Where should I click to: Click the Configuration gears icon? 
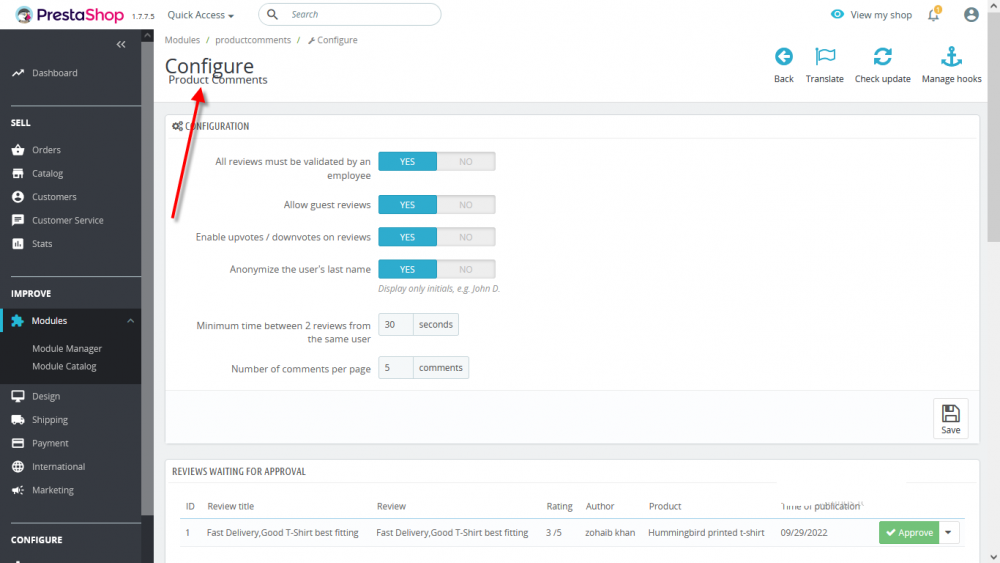pos(177,126)
